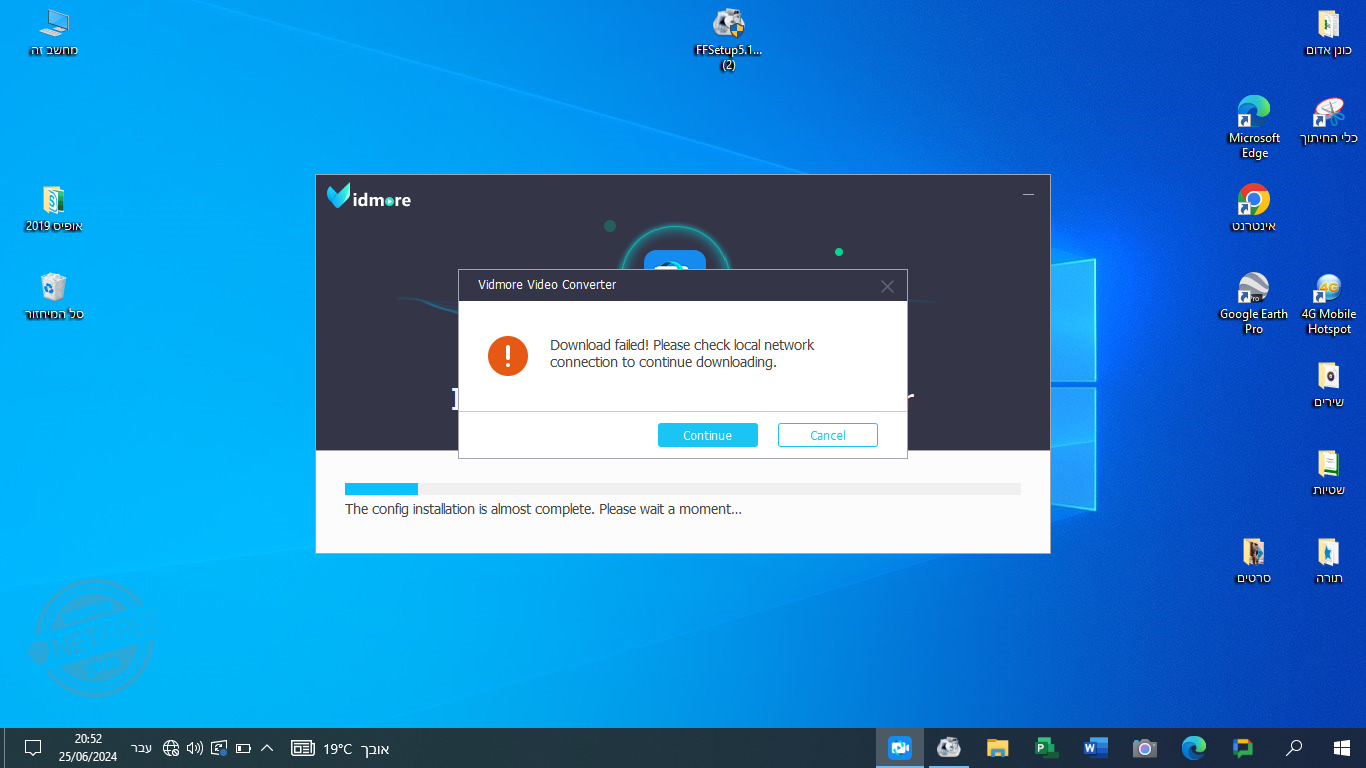Select the Snipping Tool 'כלי החיתוך' shortcut
Image resolution: width=1366 pixels, height=768 pixels.
[x=1328, y=121]
